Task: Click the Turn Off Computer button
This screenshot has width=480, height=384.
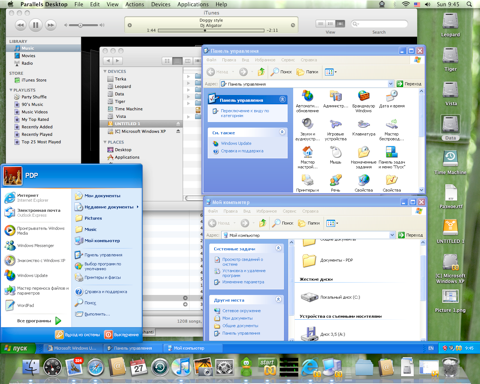Action: coord(121,335)
